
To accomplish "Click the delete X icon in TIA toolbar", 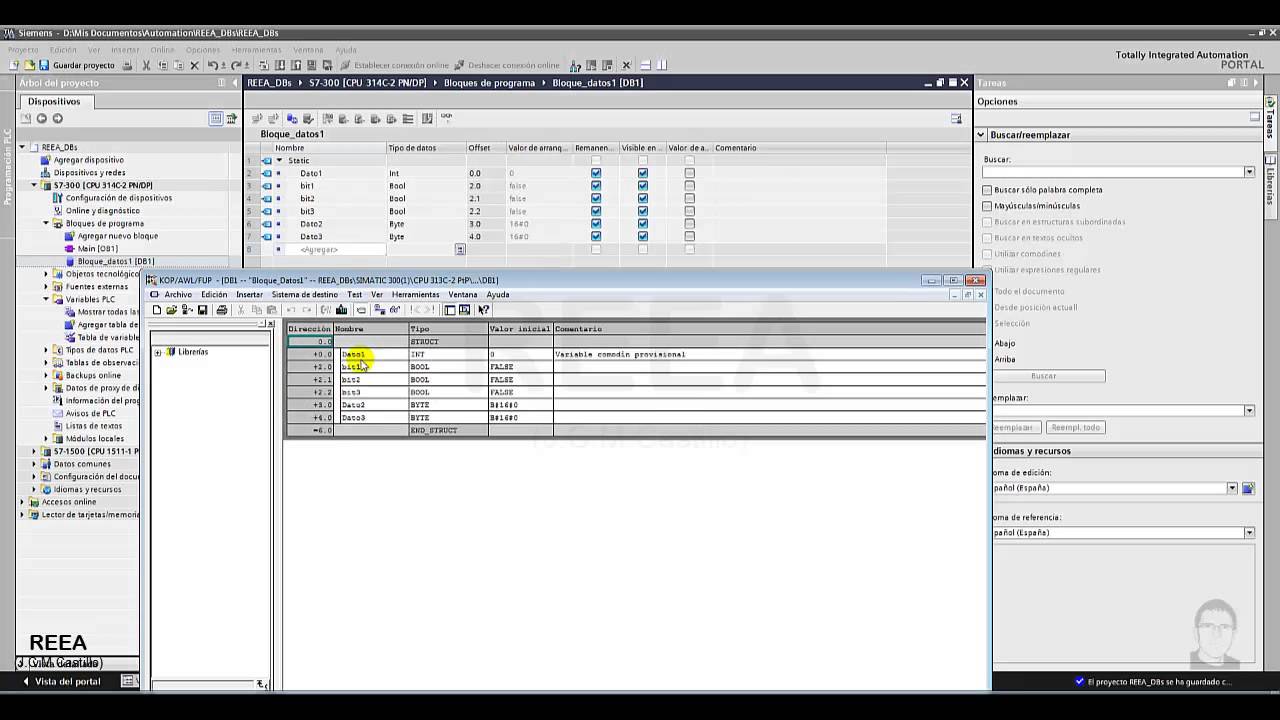I will [x=194, y=65].
